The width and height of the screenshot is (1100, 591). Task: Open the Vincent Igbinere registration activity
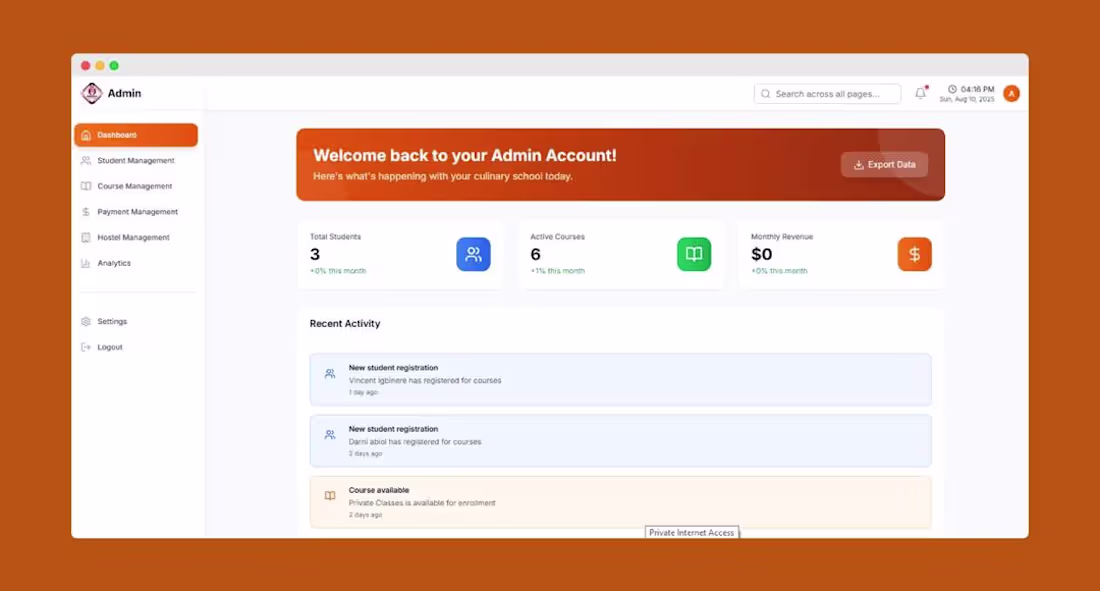tap(621, 380)
